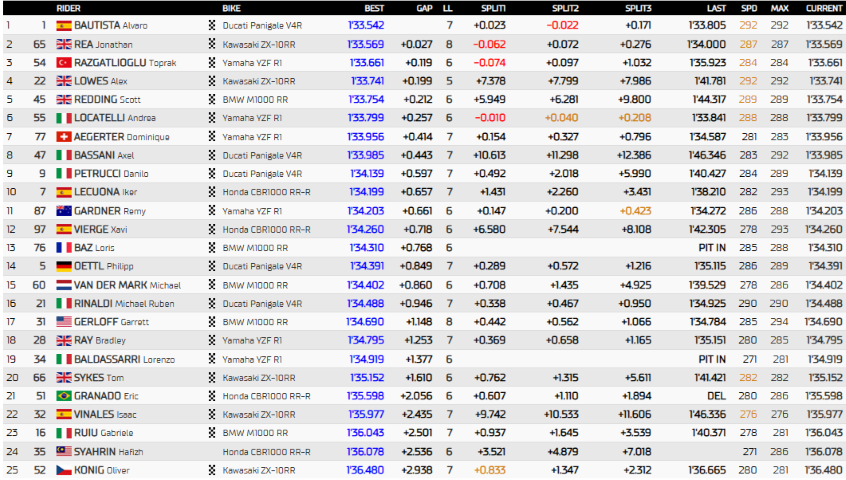Click best lap time 1'34.690
Image resolution: width=846 pixels, height=480 pixels.
click(365, 321)
